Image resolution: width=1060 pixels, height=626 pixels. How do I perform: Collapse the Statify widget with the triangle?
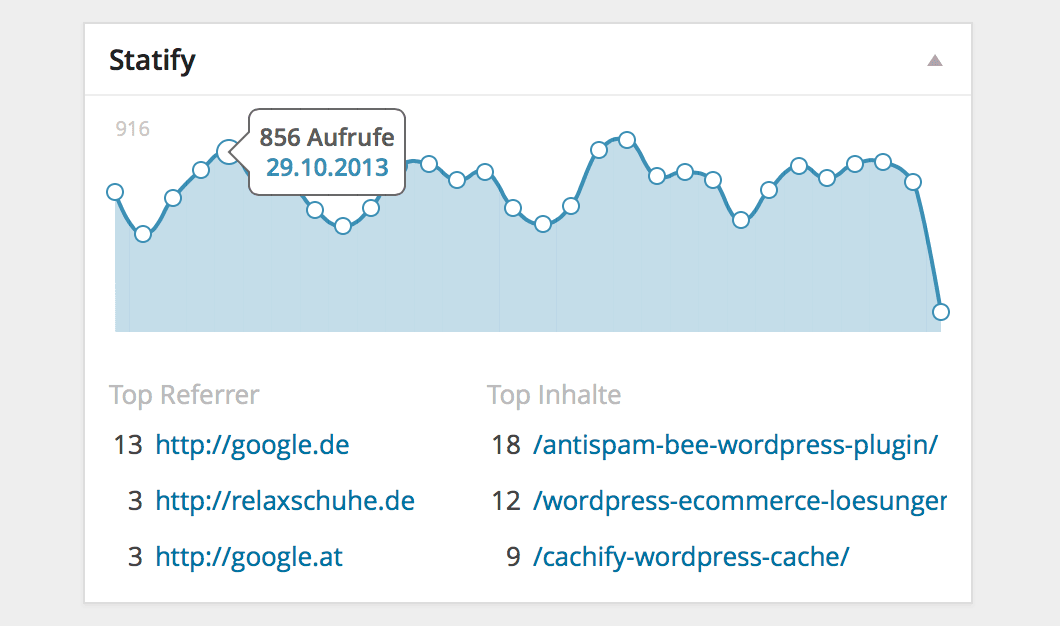click(x=935, y=60)
